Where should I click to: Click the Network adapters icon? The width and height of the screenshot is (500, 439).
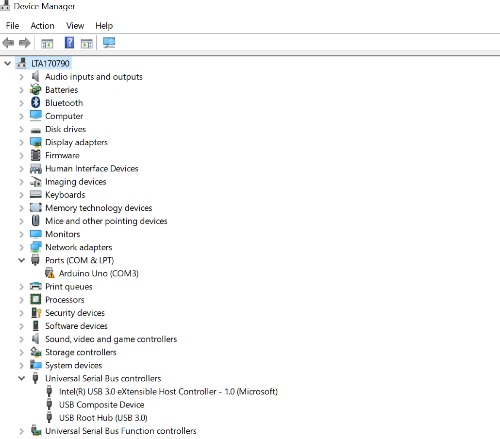click(x=36, y=247)
